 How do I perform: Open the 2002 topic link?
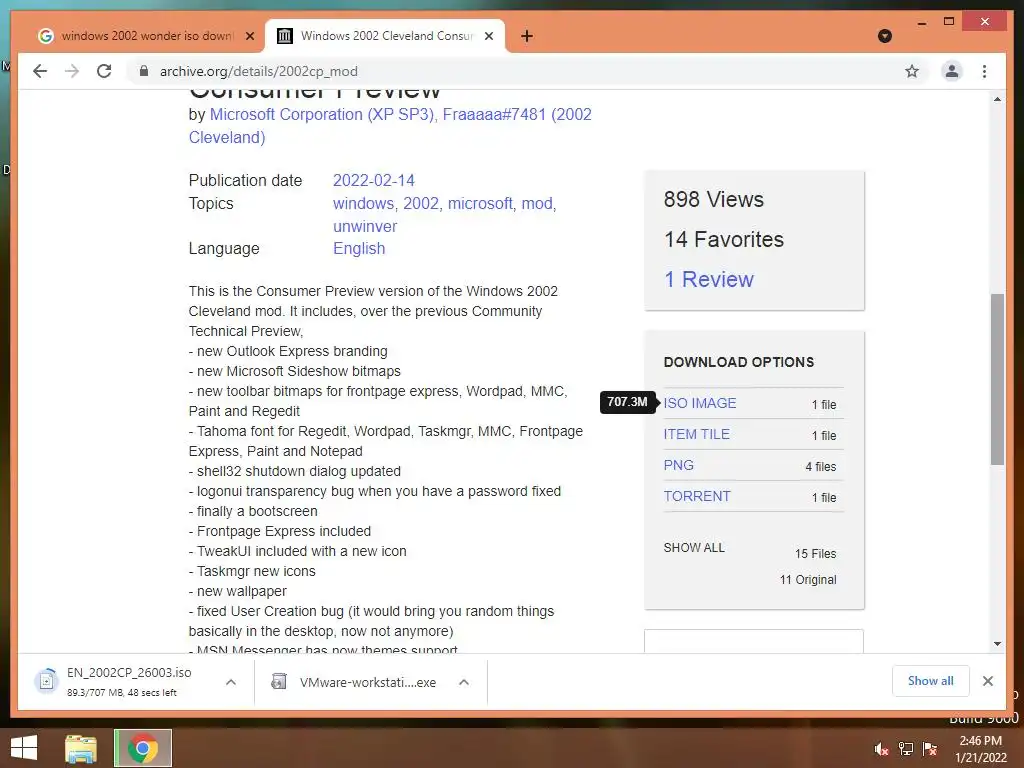tap(421, 204)
